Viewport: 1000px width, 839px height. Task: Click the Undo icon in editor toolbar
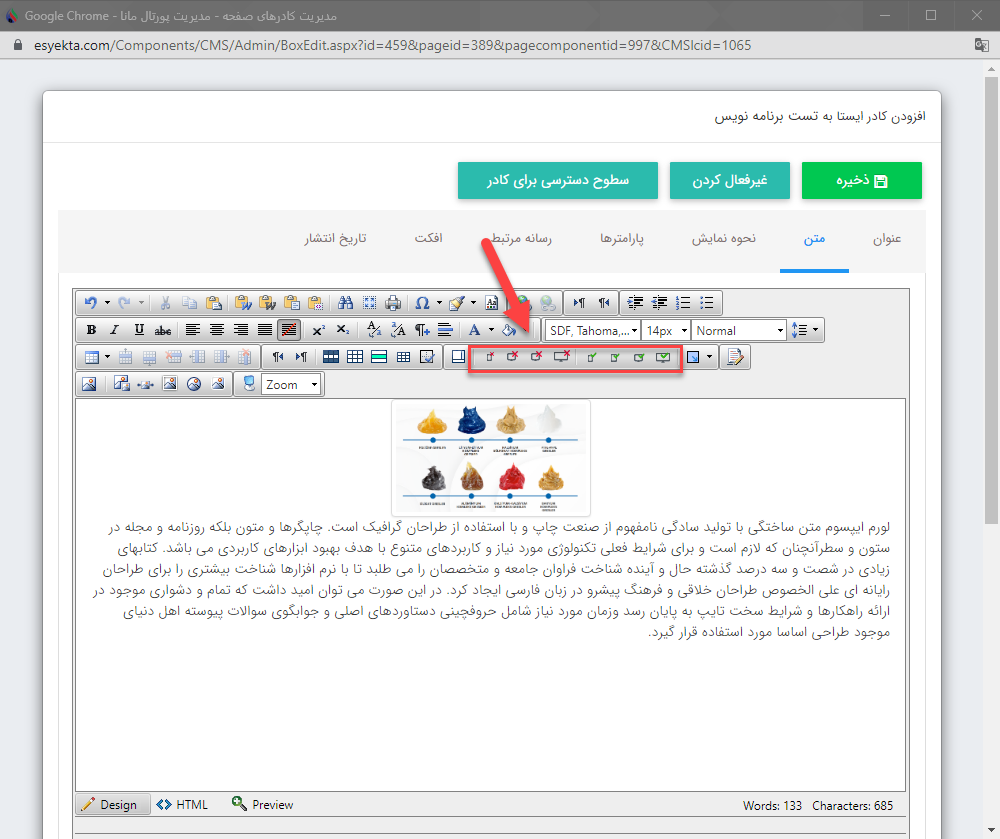coord(93,302)
